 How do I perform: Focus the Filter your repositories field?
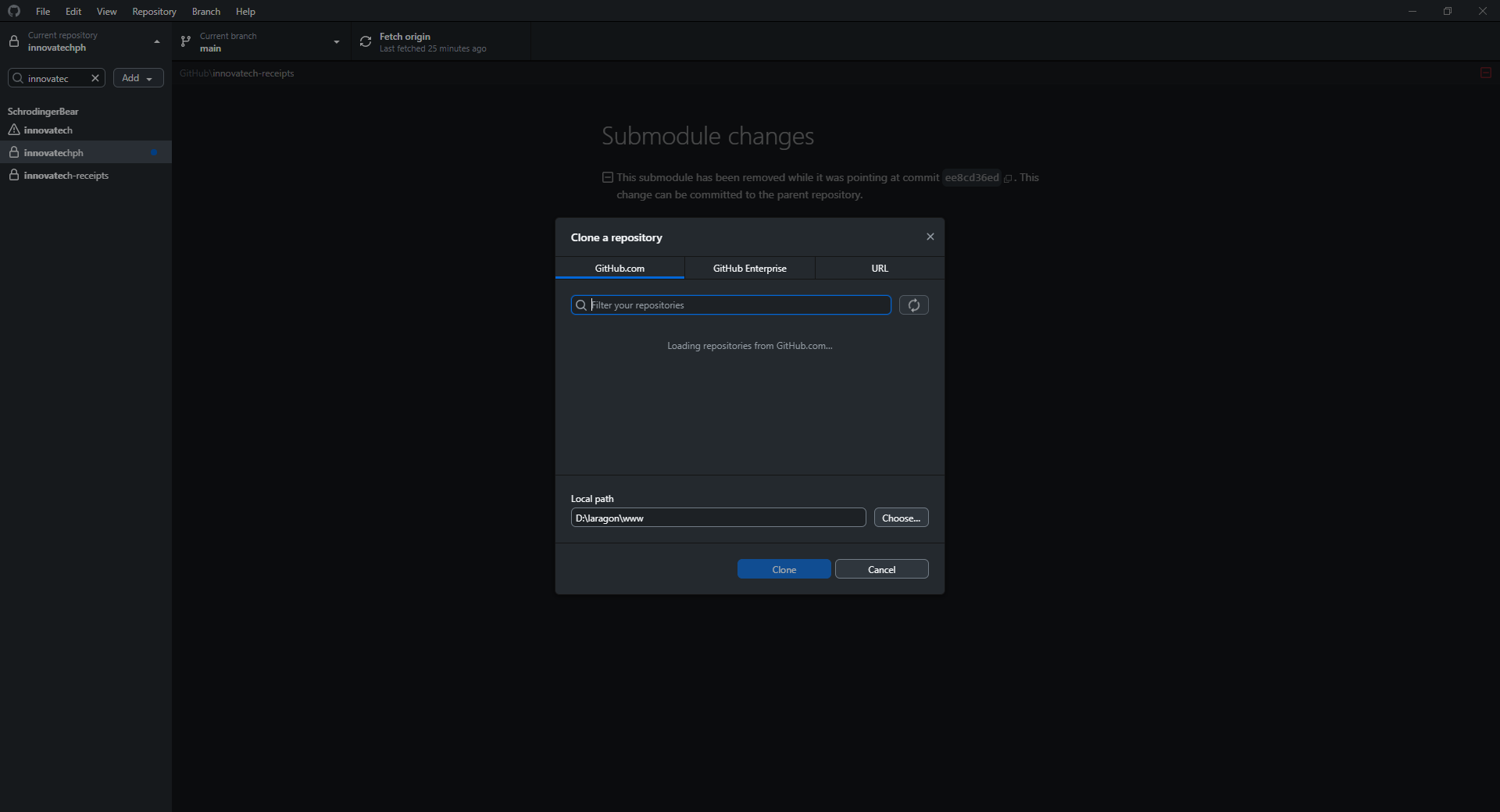tap(731, 304)
